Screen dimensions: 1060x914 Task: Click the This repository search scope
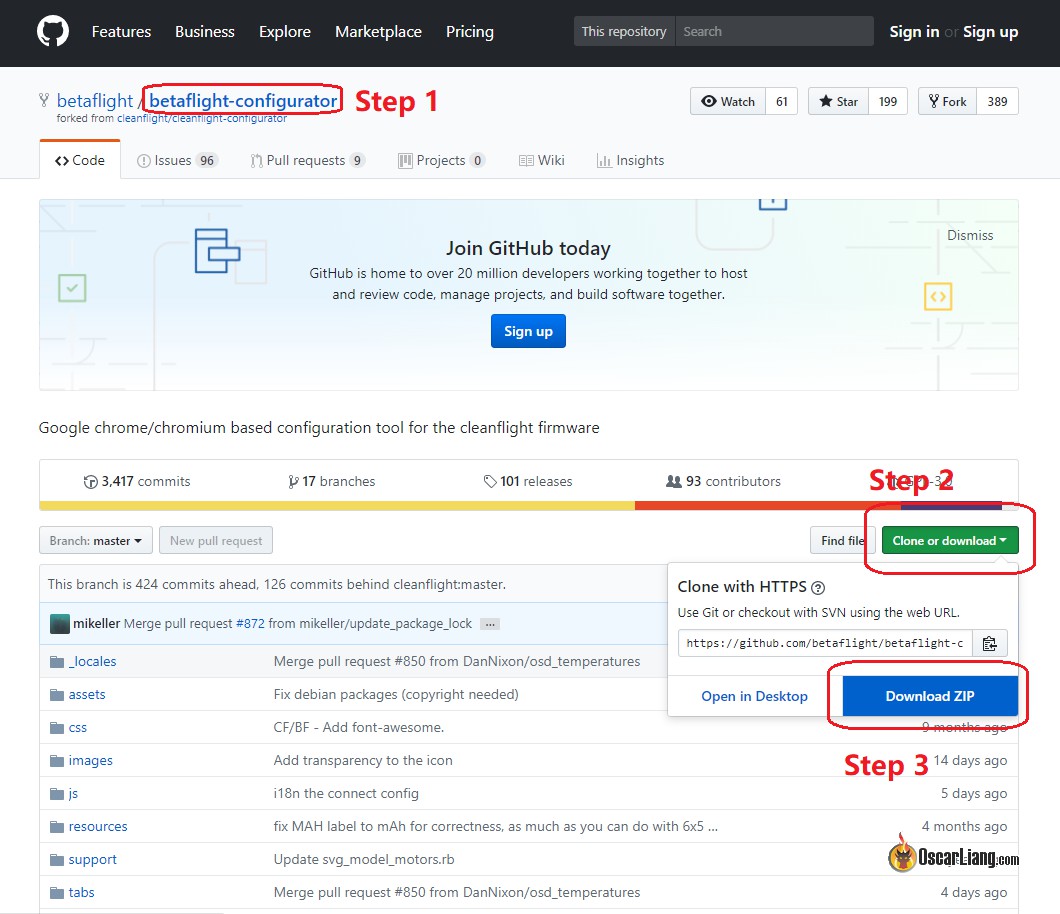(x=624, y=31)
